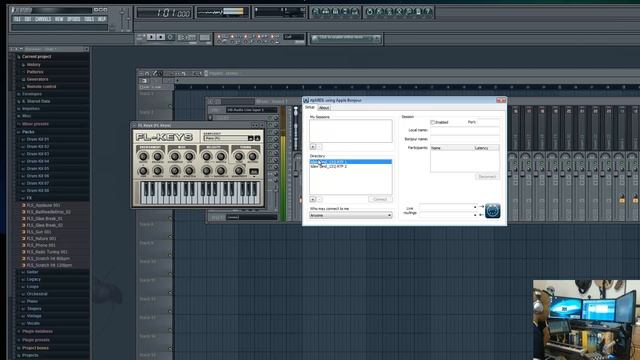640x360 pixels.
Task: Expand Drum Kit 01 folder
Action: click(38, 139)
